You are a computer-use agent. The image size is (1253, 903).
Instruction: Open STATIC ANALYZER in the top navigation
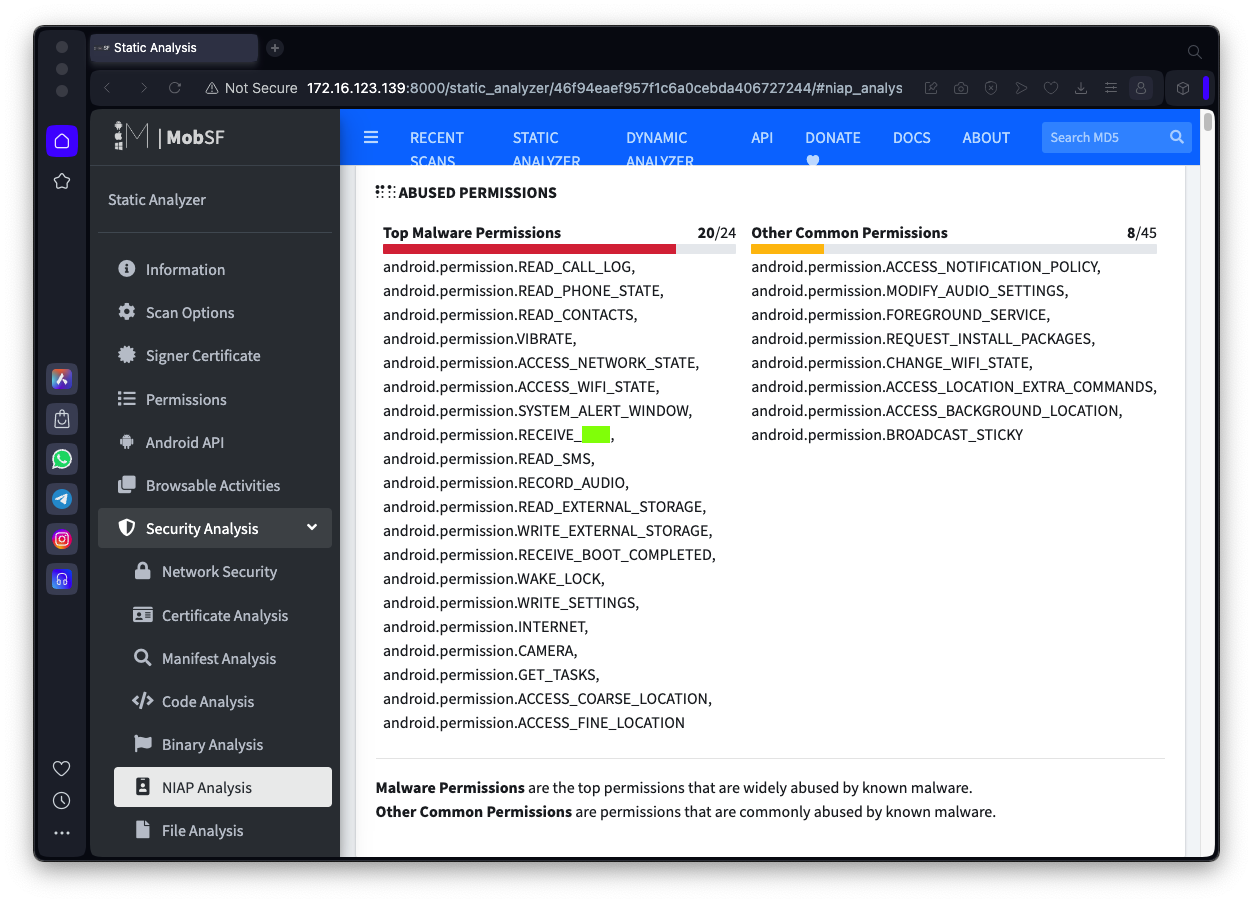point(547,149)
